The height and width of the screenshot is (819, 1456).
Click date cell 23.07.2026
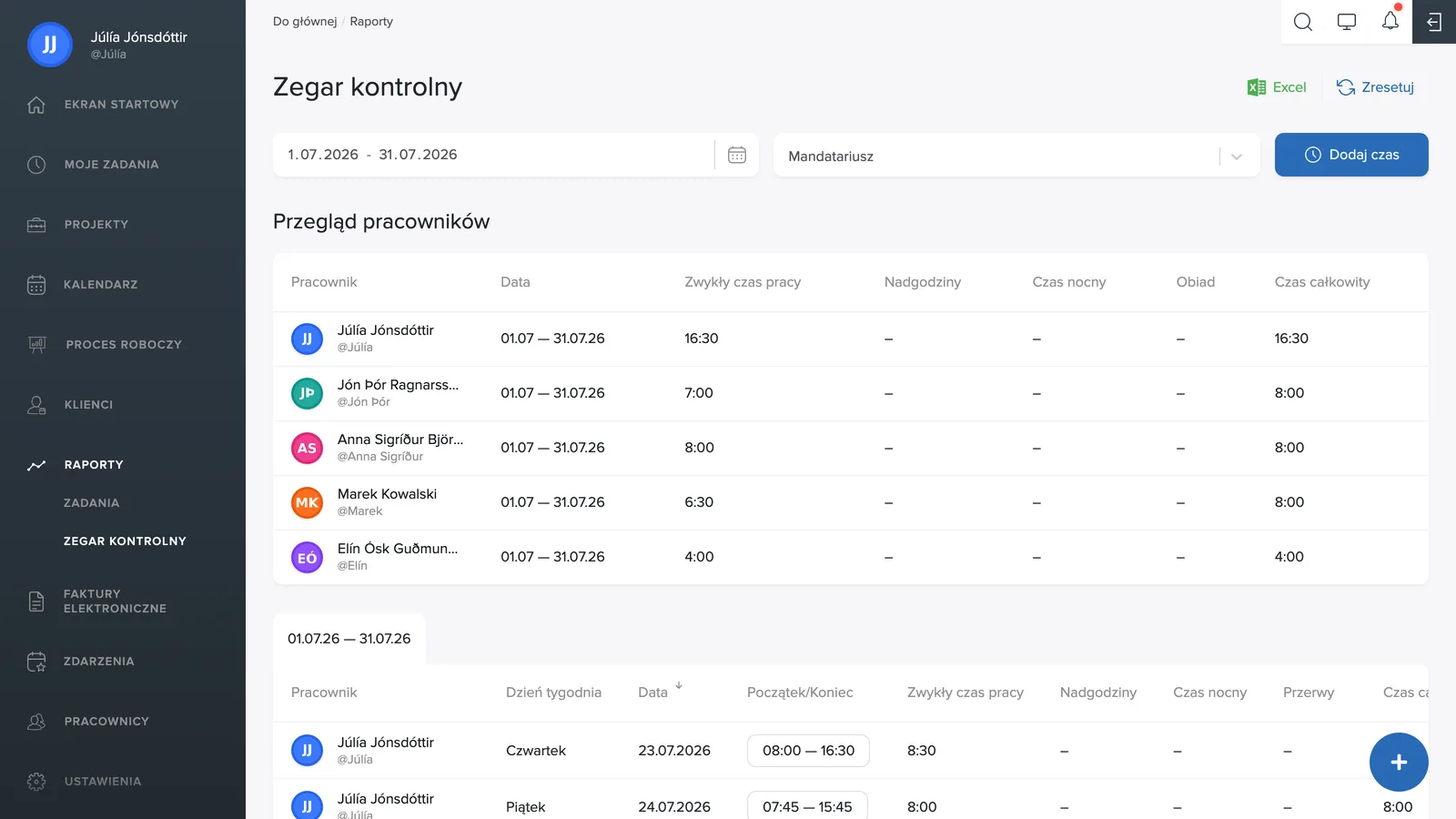tap(674, 751)
